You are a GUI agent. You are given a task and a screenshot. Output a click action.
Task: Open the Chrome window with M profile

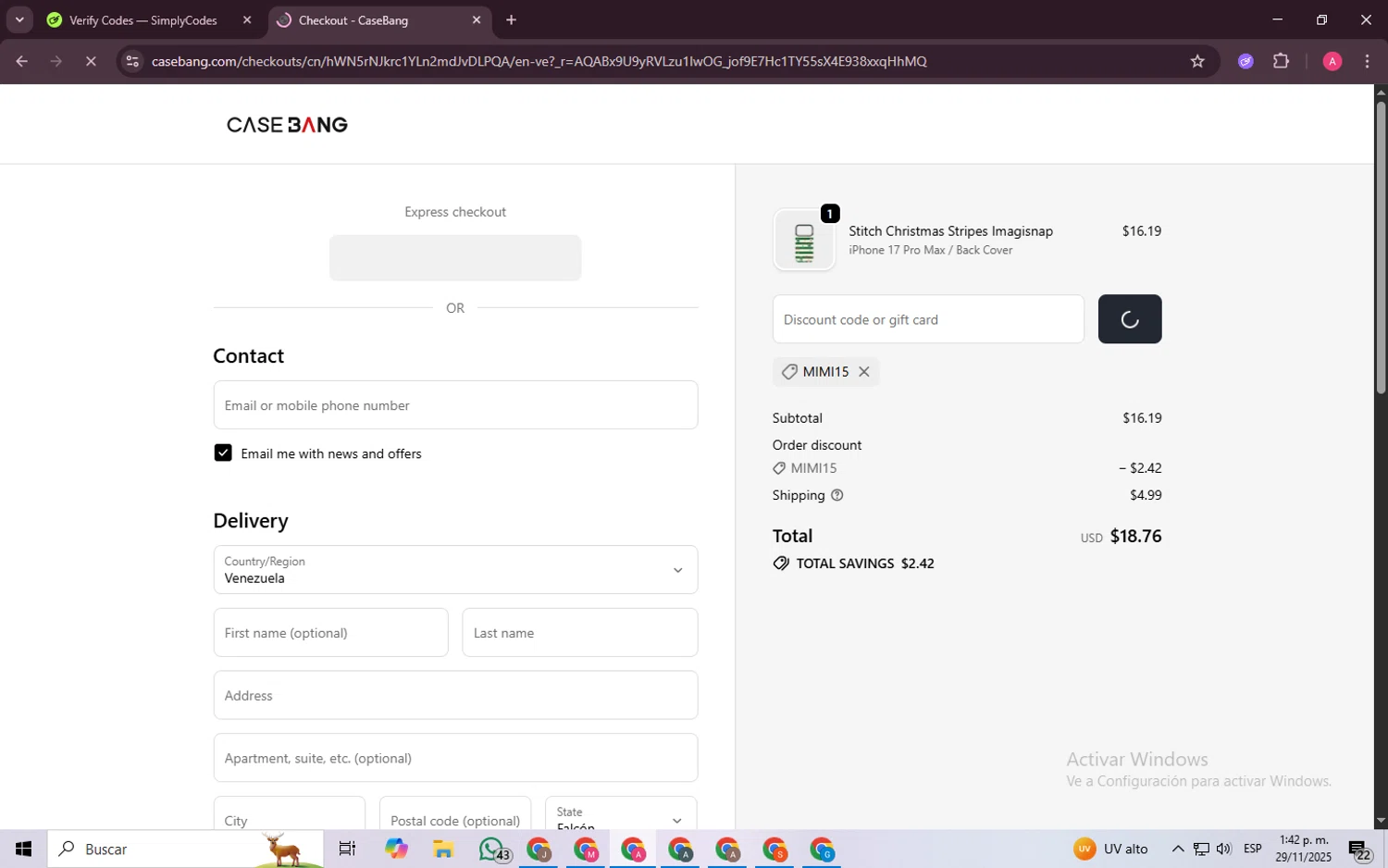586,849
